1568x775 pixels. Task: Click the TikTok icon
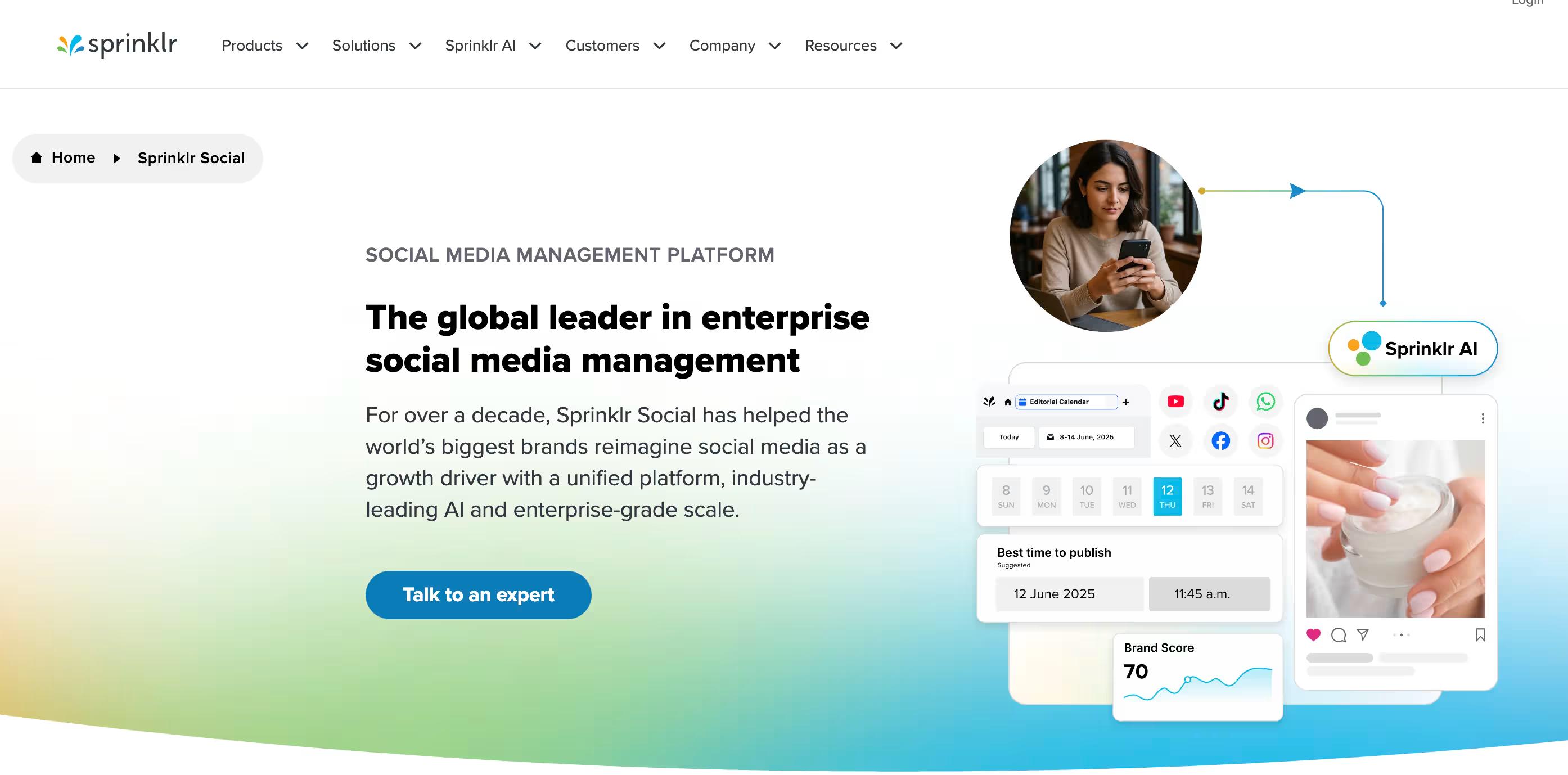[1220, 401]
